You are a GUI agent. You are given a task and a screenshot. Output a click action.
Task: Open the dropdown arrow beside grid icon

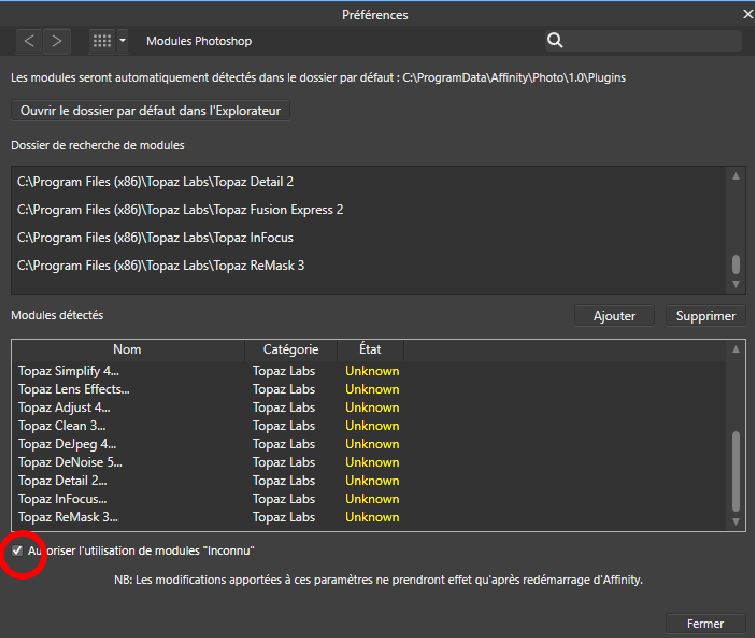click(122, 41)
